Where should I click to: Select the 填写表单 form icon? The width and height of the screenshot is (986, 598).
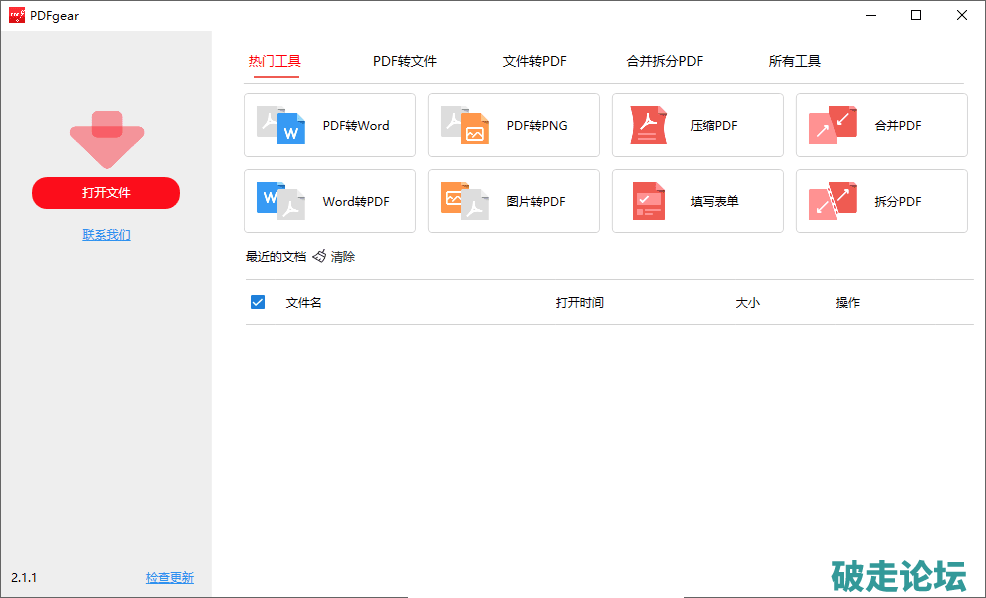[649, 201]
